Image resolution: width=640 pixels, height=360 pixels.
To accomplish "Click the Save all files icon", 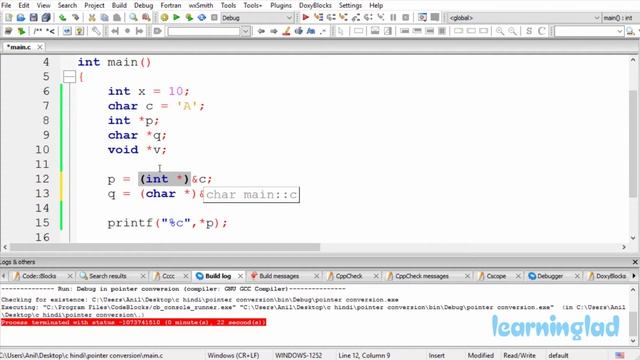I will coord(46,18).
